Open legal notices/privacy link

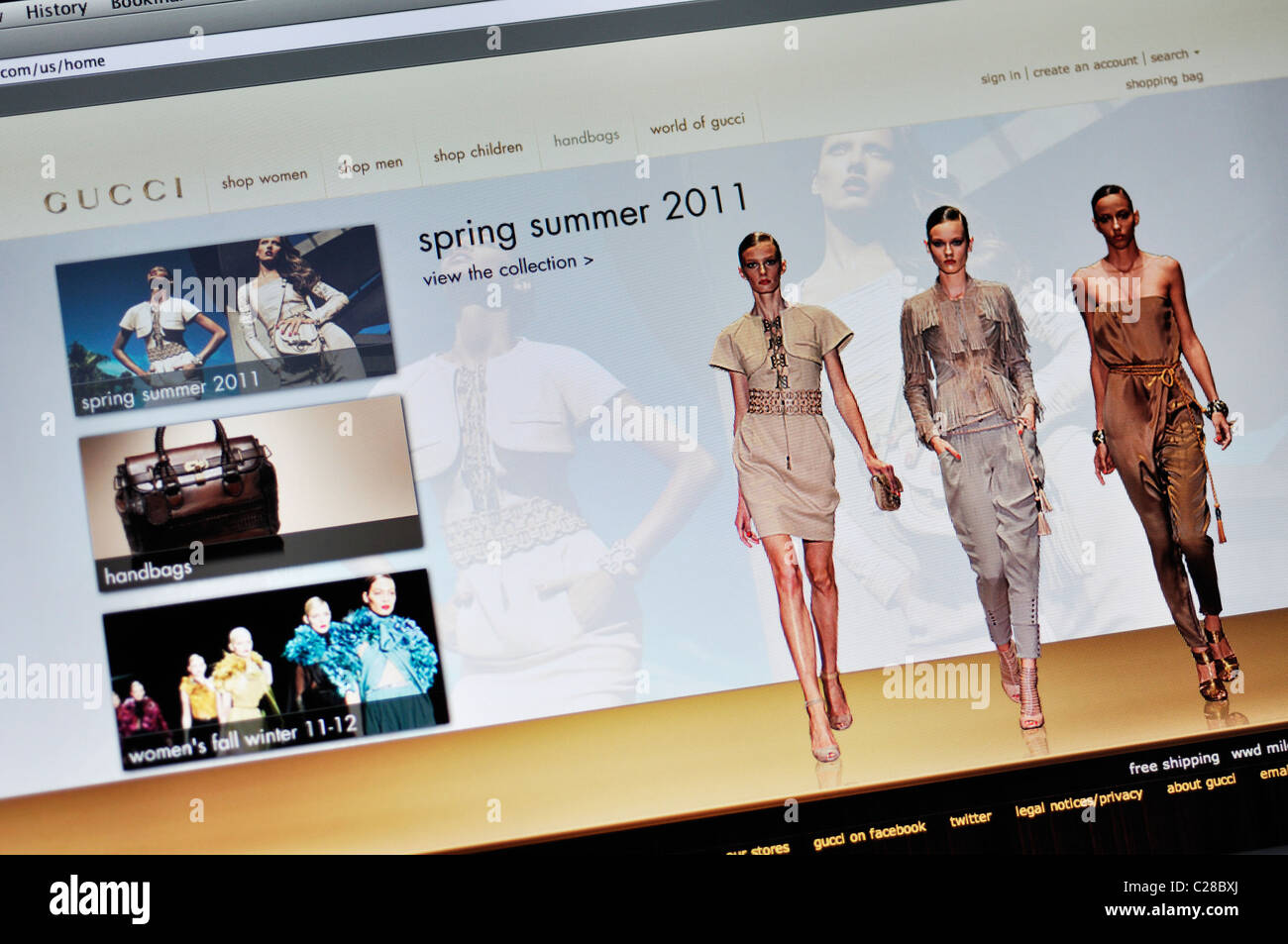1078,802
